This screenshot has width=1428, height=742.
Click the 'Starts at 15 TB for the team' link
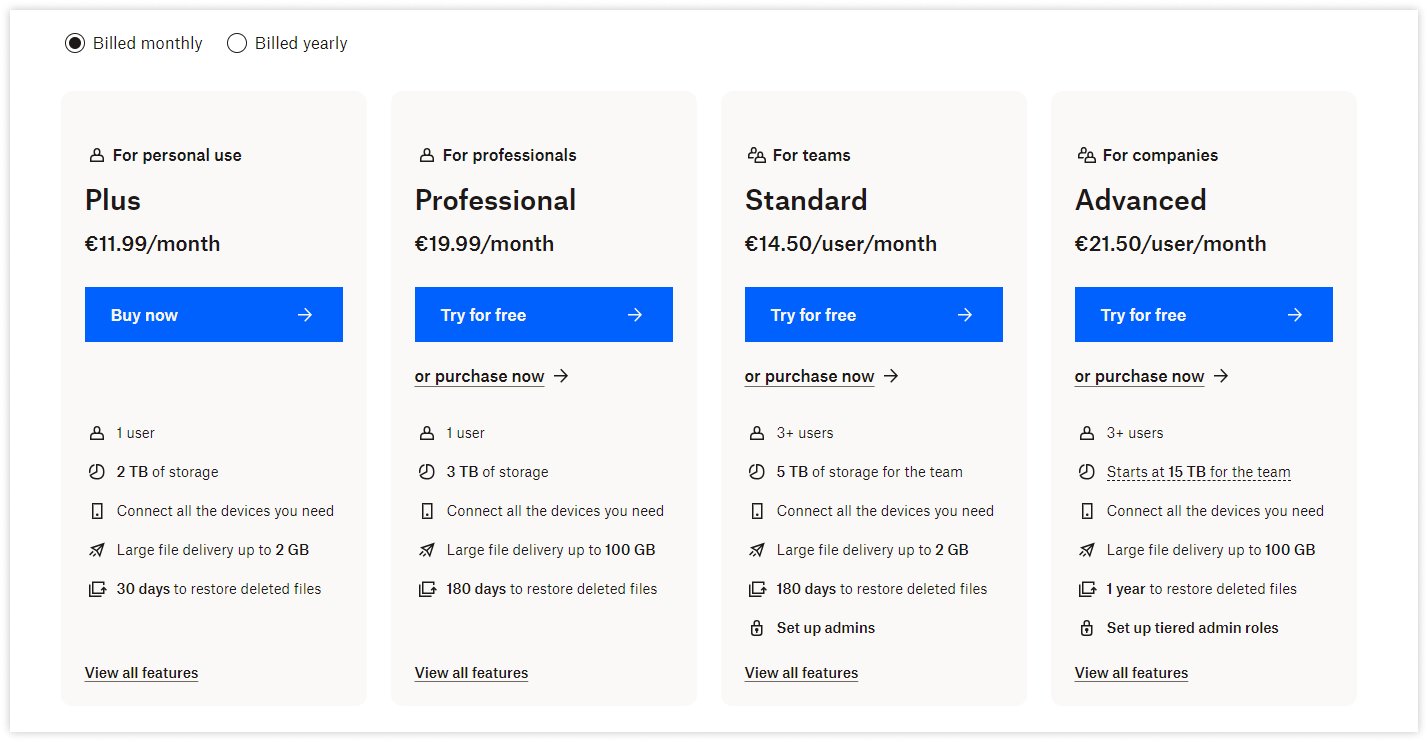click(x=1199, y=471)
